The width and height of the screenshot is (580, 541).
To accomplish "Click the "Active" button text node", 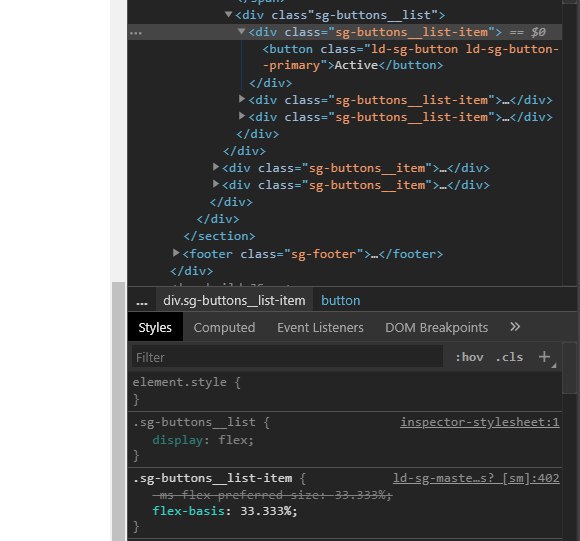I will [x=356, y=65].
